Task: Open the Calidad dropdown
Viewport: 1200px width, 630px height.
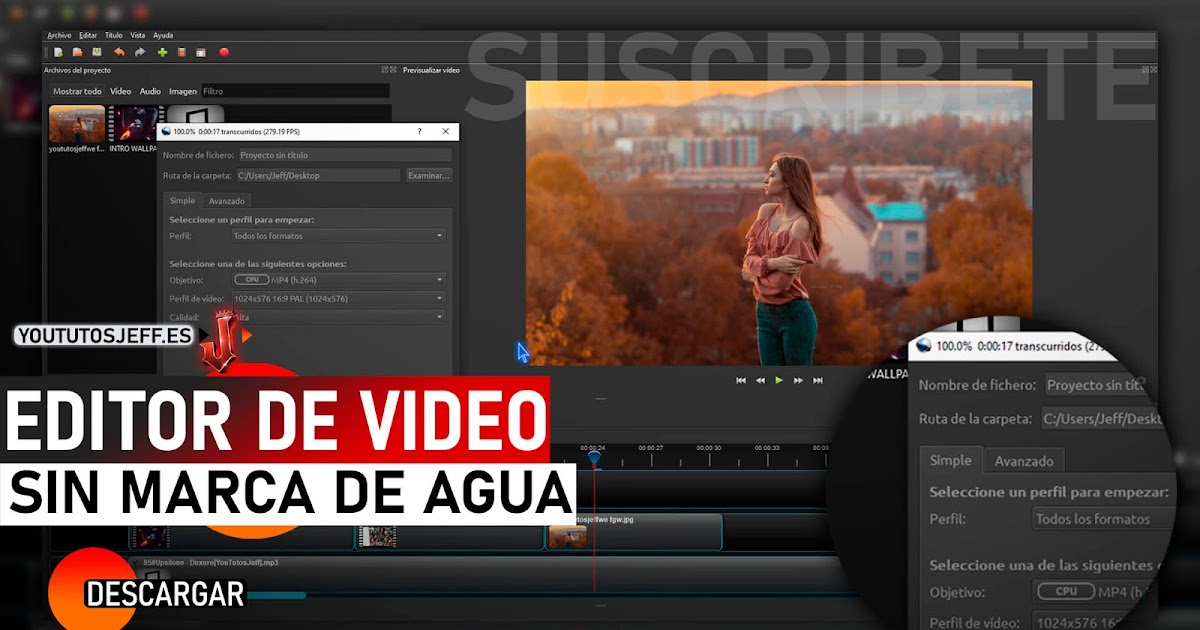Action: pyautogui.click(x=338, y=317)
